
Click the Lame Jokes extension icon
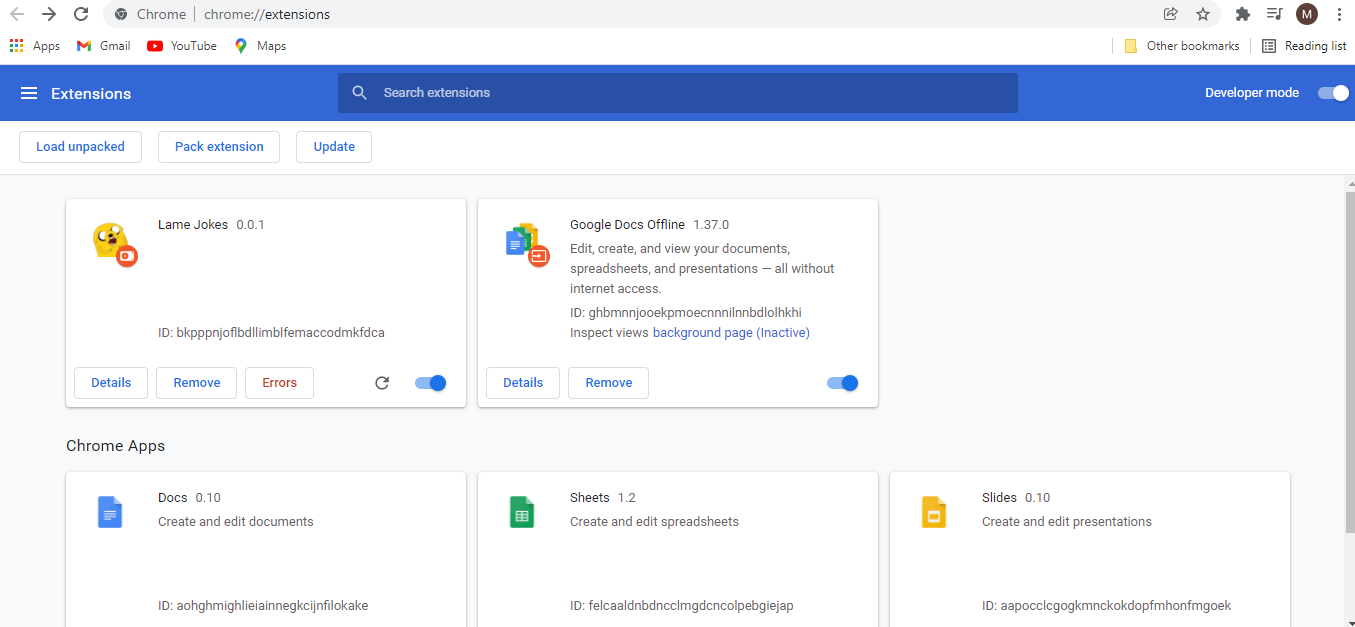[114, 243]
